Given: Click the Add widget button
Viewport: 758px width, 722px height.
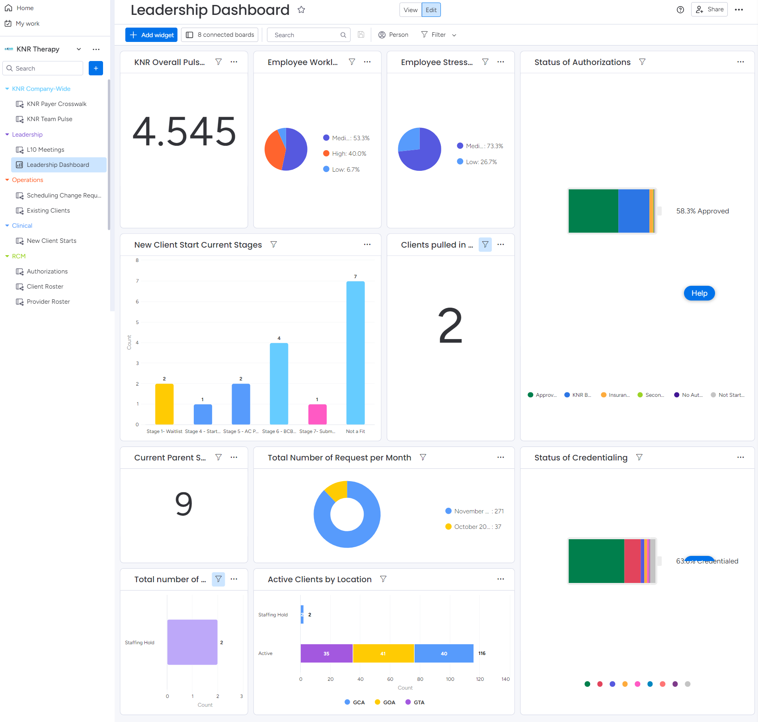Looking at the screenshot, I should pyautogui.click(x=151, y=35).
